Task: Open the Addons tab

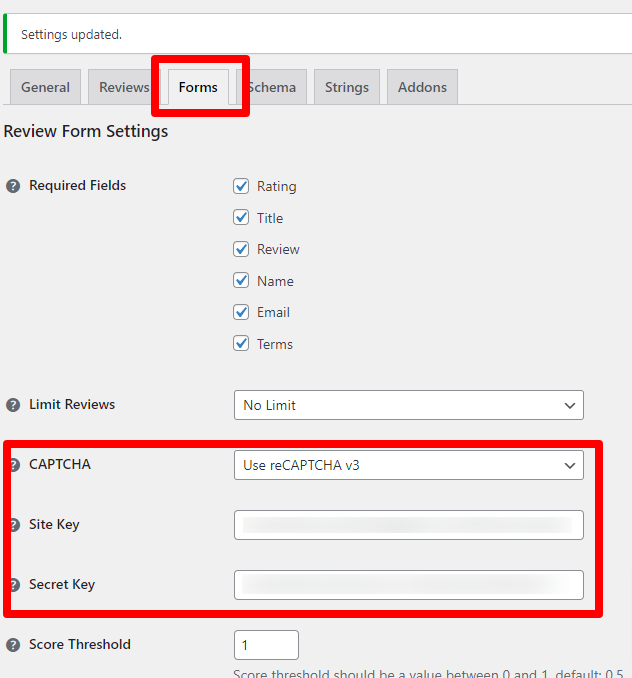Action: pyautogui.click(x=422, y=87)
